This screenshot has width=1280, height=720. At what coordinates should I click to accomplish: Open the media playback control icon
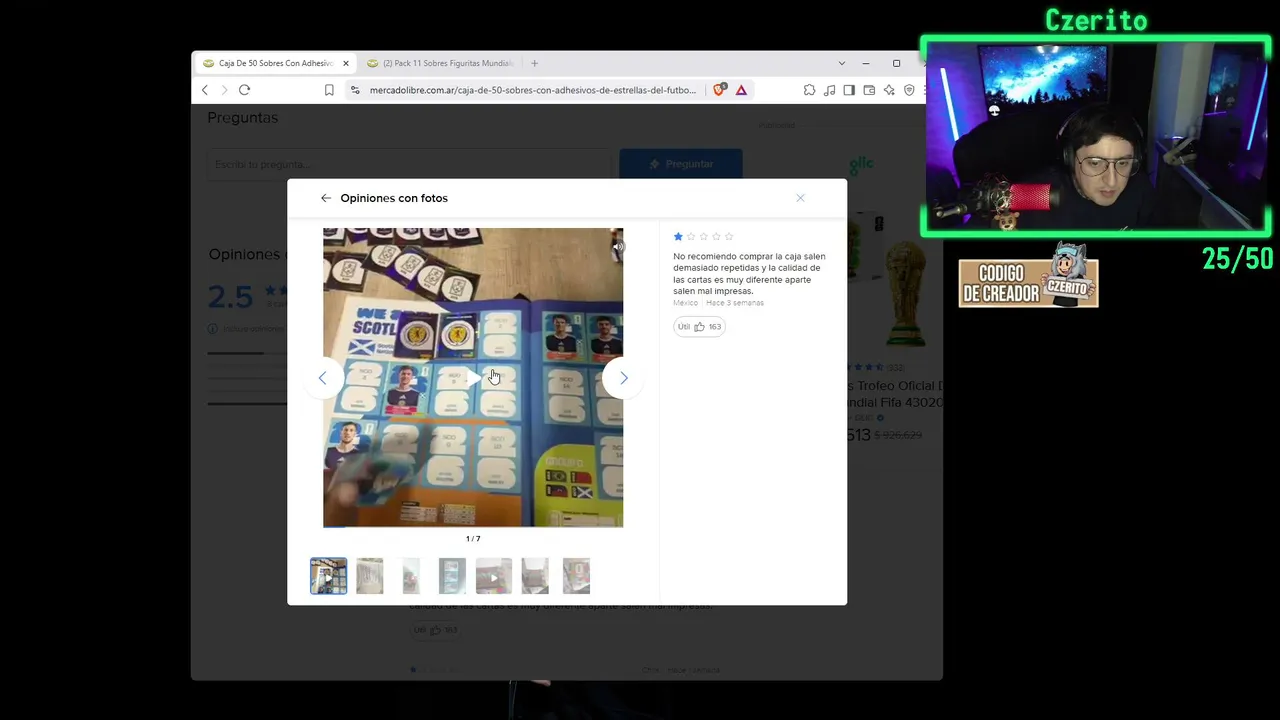tap(829, 90)
